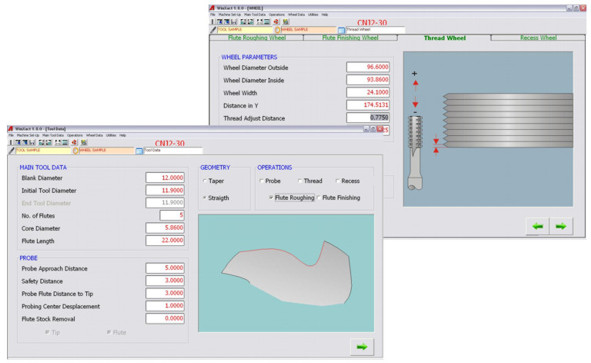Image resolution: width=591 pixels, height=363 pixels.
Task: Open Wheel Data menu in the Wheel window
Action: coord(296,15)
